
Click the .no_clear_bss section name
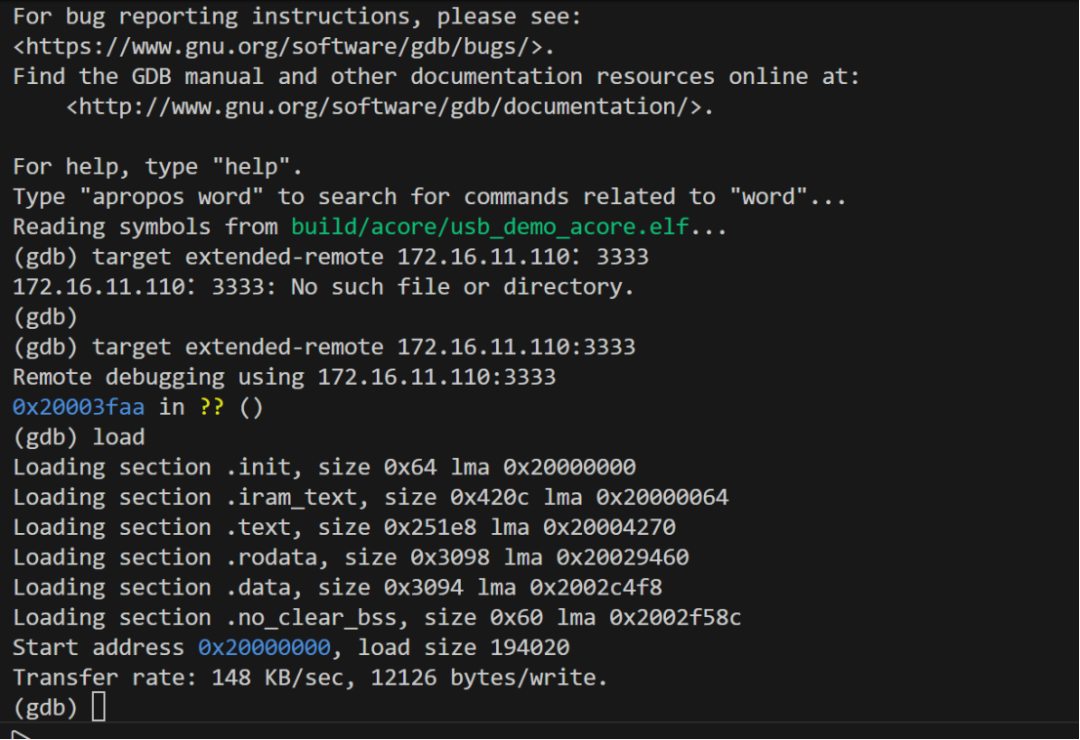316,617
